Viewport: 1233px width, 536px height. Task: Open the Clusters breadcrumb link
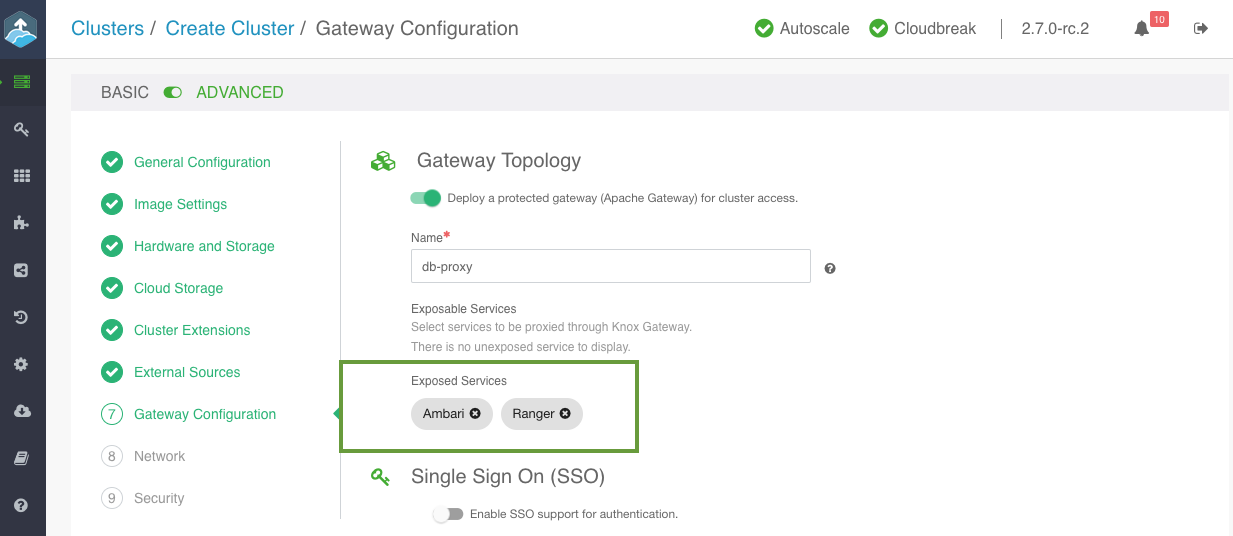pos(107,28)
